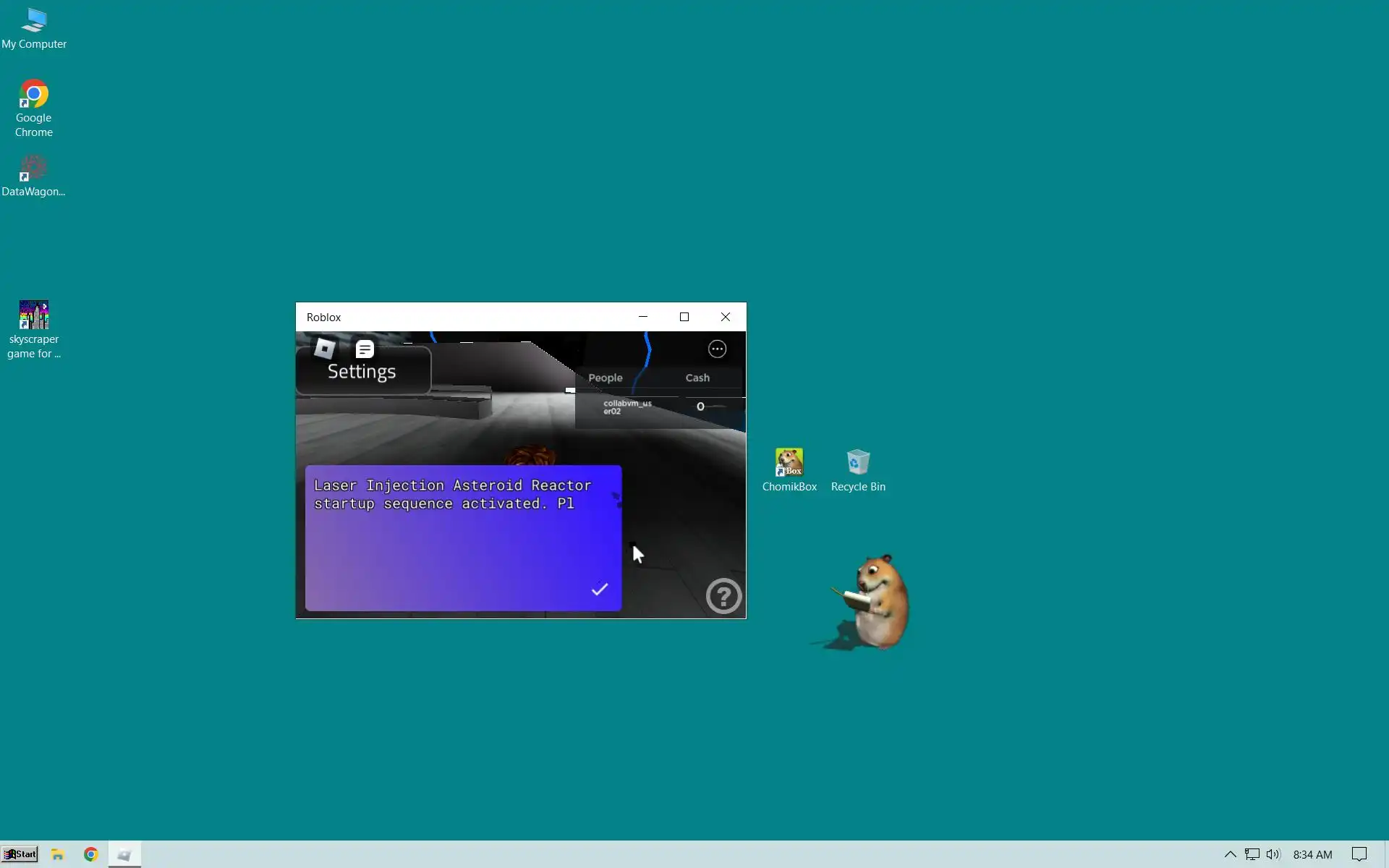Click the question mark help button
1389x868 pixels.
tap(723, 596)
